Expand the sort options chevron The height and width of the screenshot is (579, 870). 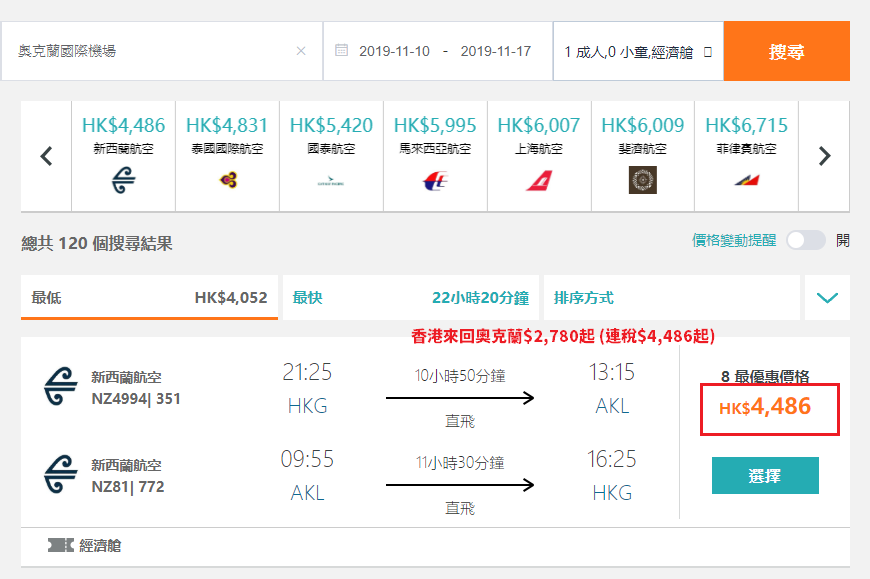click(x=827, y=297)
